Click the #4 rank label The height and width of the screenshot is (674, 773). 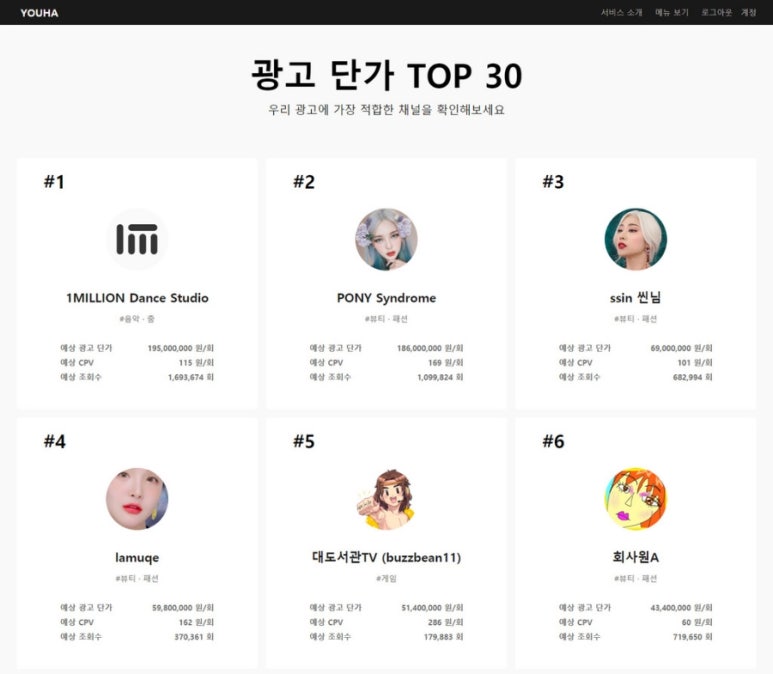(55, 441)
